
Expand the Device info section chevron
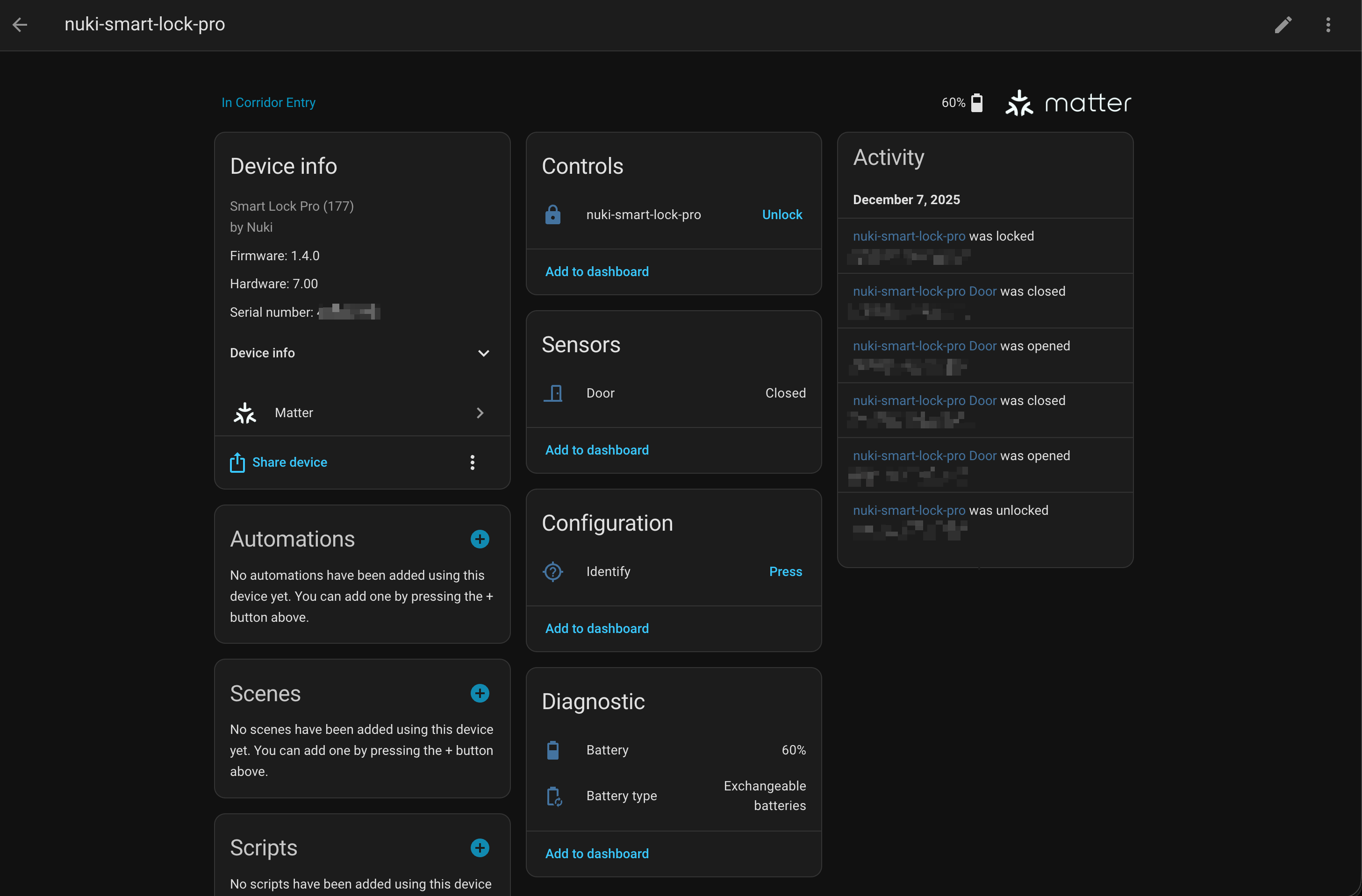coord(483,353)
